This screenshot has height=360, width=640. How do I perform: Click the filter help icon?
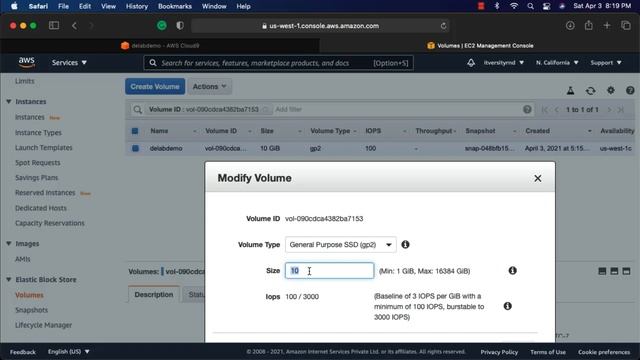527,109
